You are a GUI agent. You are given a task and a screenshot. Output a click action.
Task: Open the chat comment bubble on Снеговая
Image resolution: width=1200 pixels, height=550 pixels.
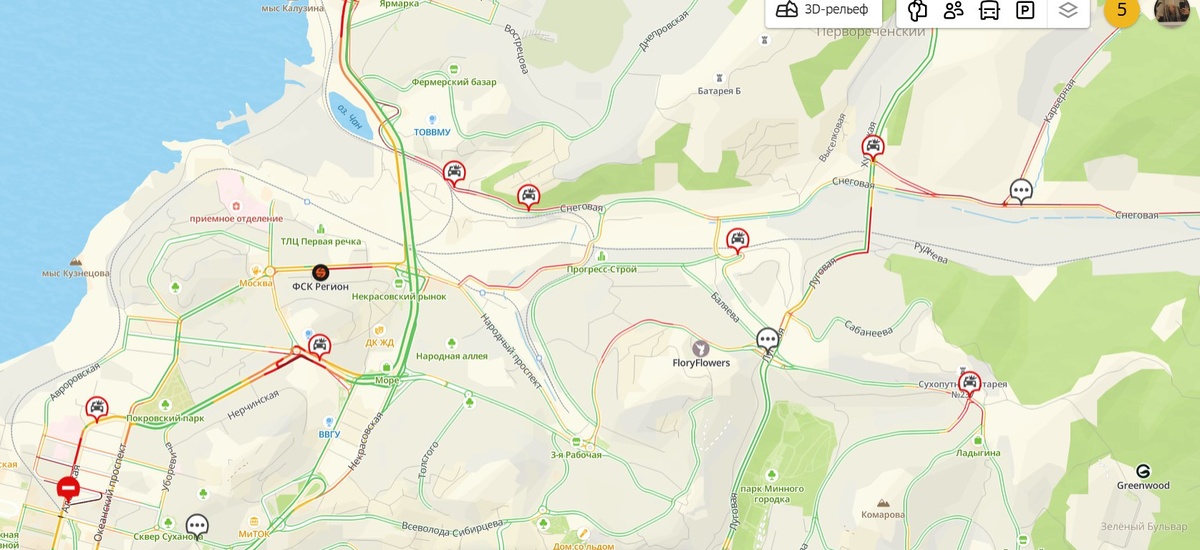(1020, 189)
